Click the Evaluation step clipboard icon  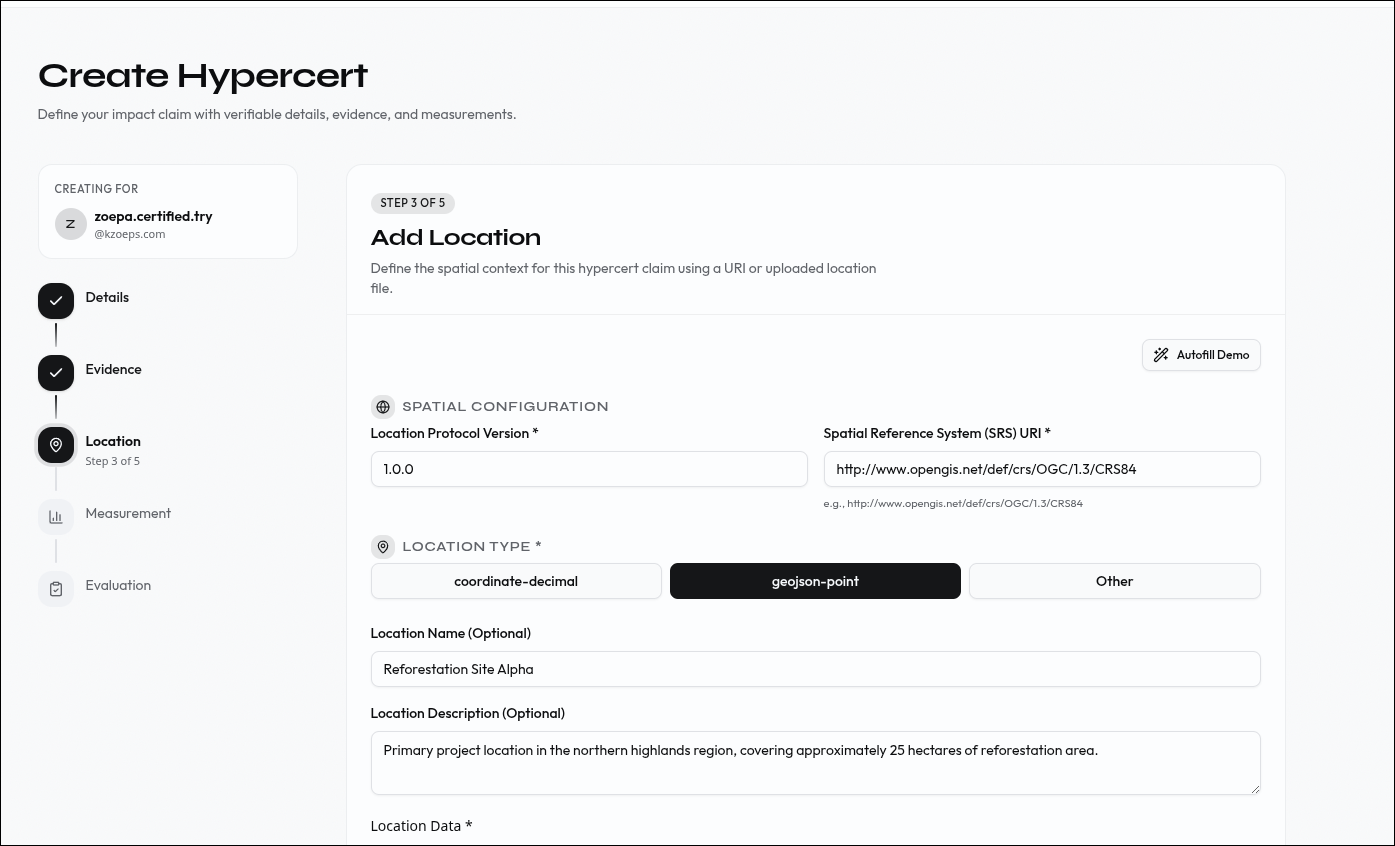coord(56,589)
